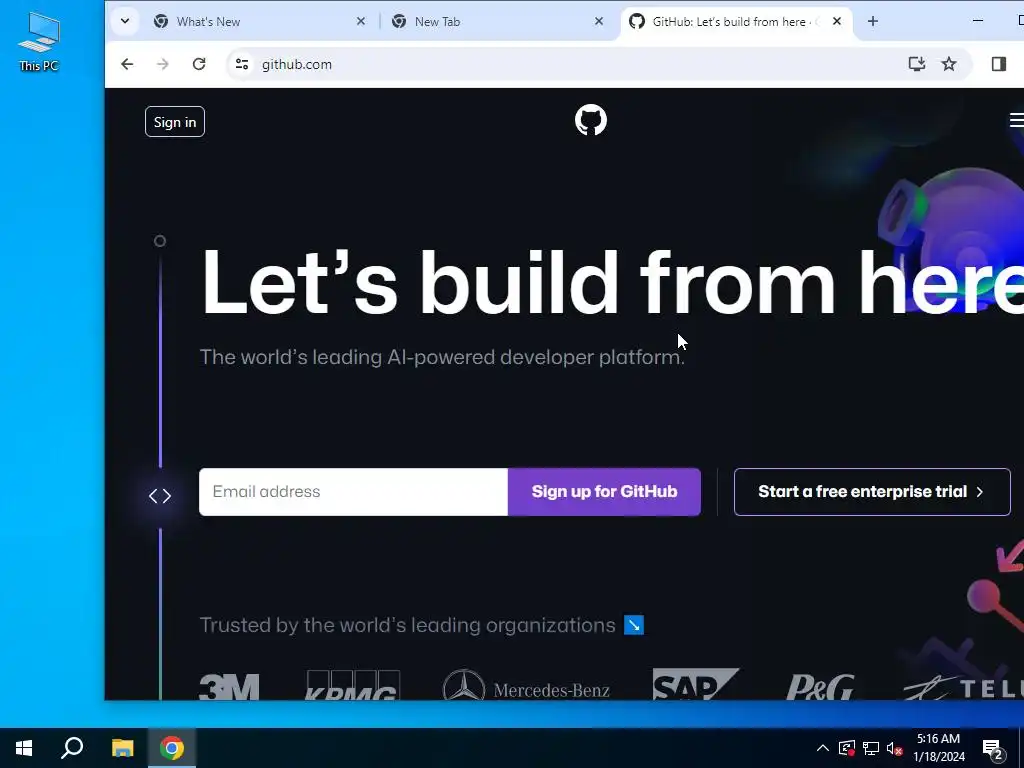Open a new Chrome tab
Screen dimensions: 1024x768
pos(872,22)
